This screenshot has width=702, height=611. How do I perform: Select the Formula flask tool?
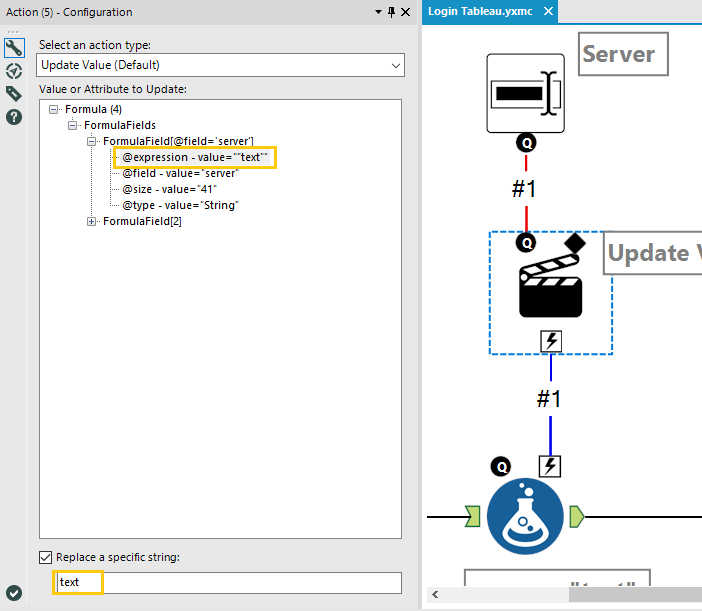point(525,517)
